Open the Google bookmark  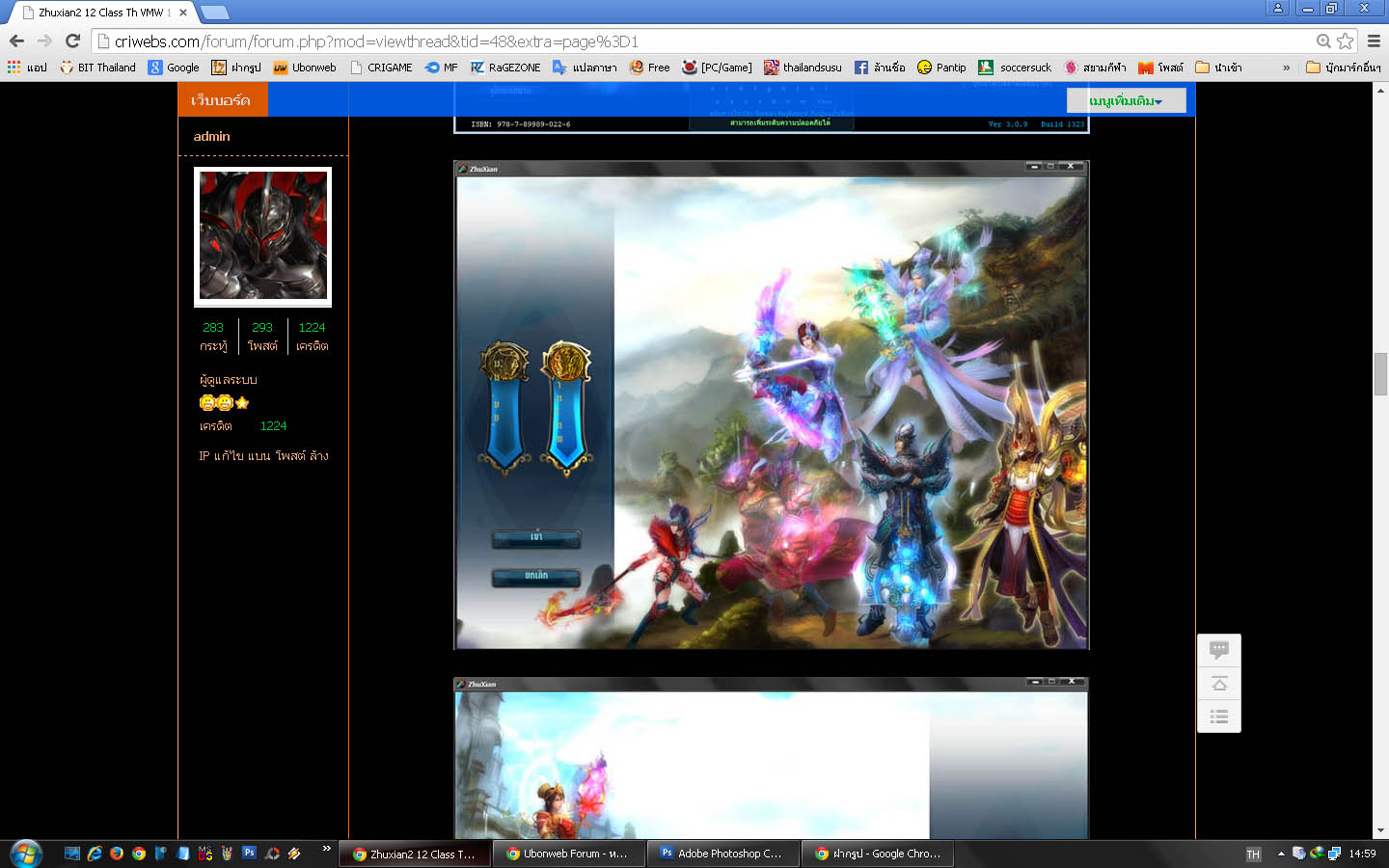[174, 68]
